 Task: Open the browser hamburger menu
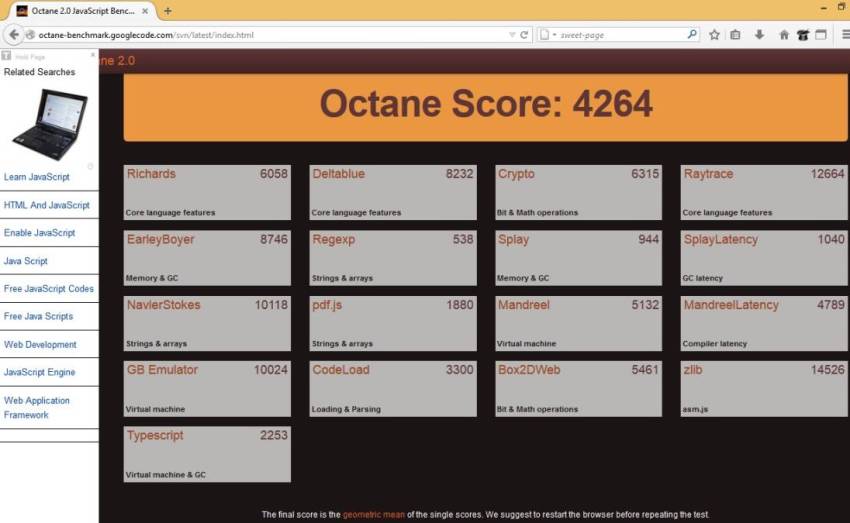pyautogui.click(x=845, y=35)
